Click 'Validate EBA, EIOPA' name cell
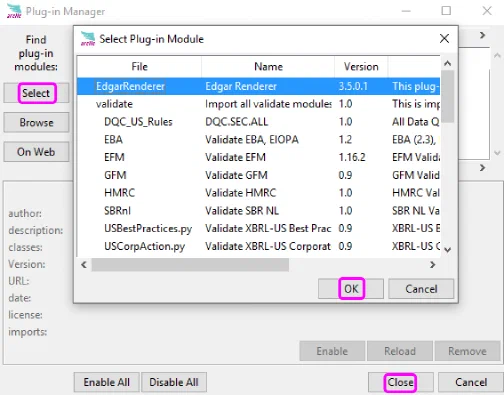Screen dimensions: 504x395 (x=252, y=139)
